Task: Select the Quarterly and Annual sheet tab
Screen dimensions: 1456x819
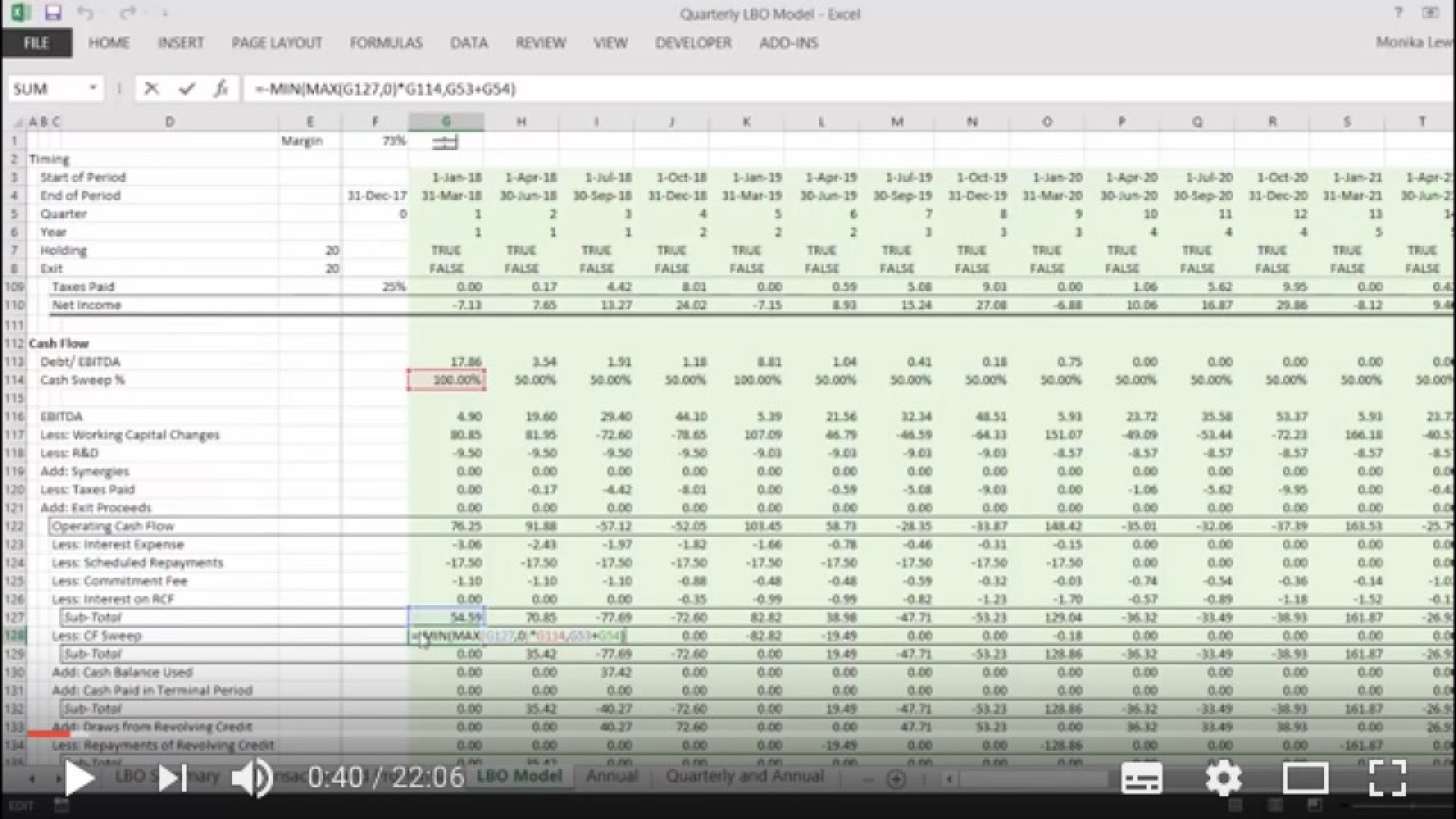Action: click(x=745, y=776)
